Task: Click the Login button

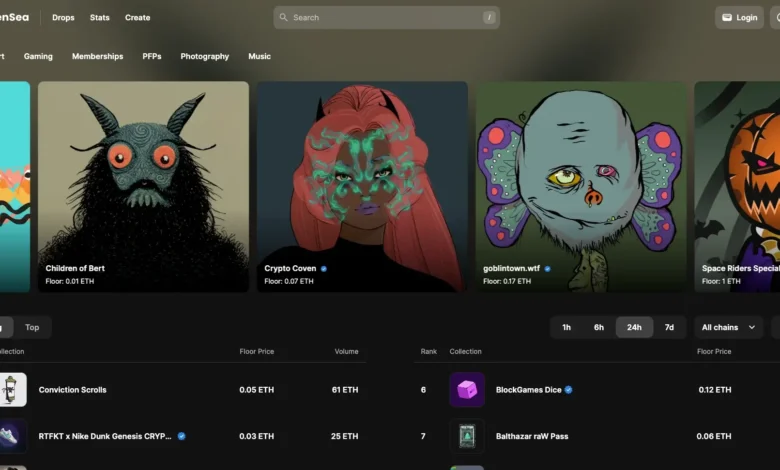Action: [739, 18]
